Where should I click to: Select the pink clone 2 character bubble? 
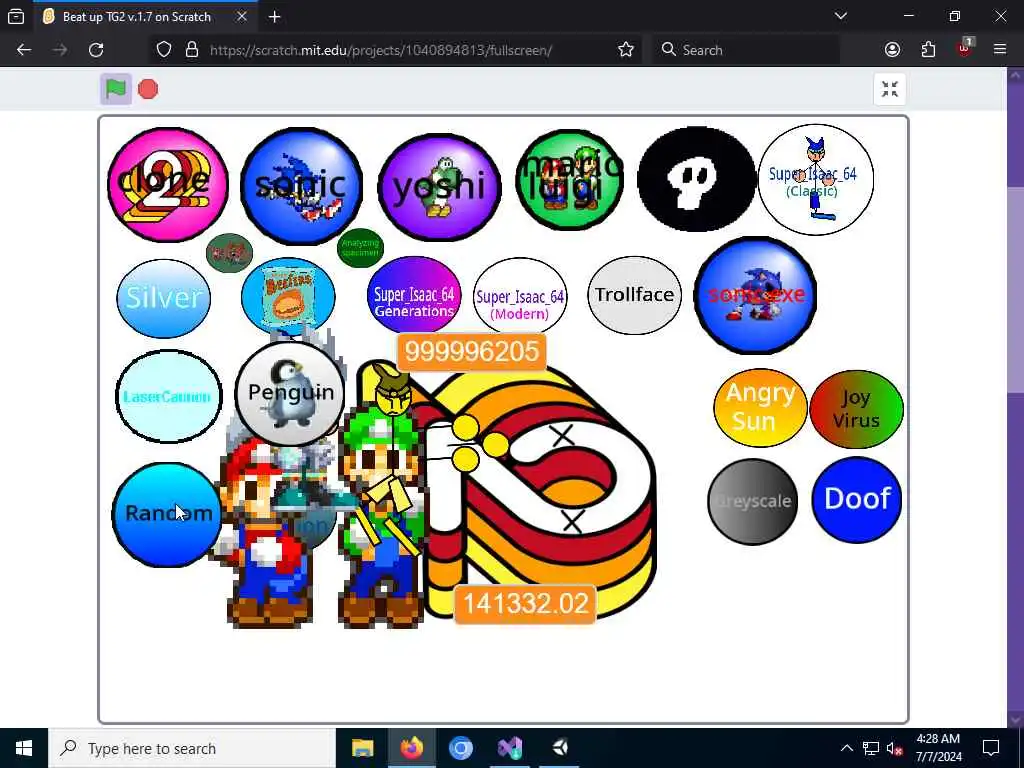pos(168,184)
